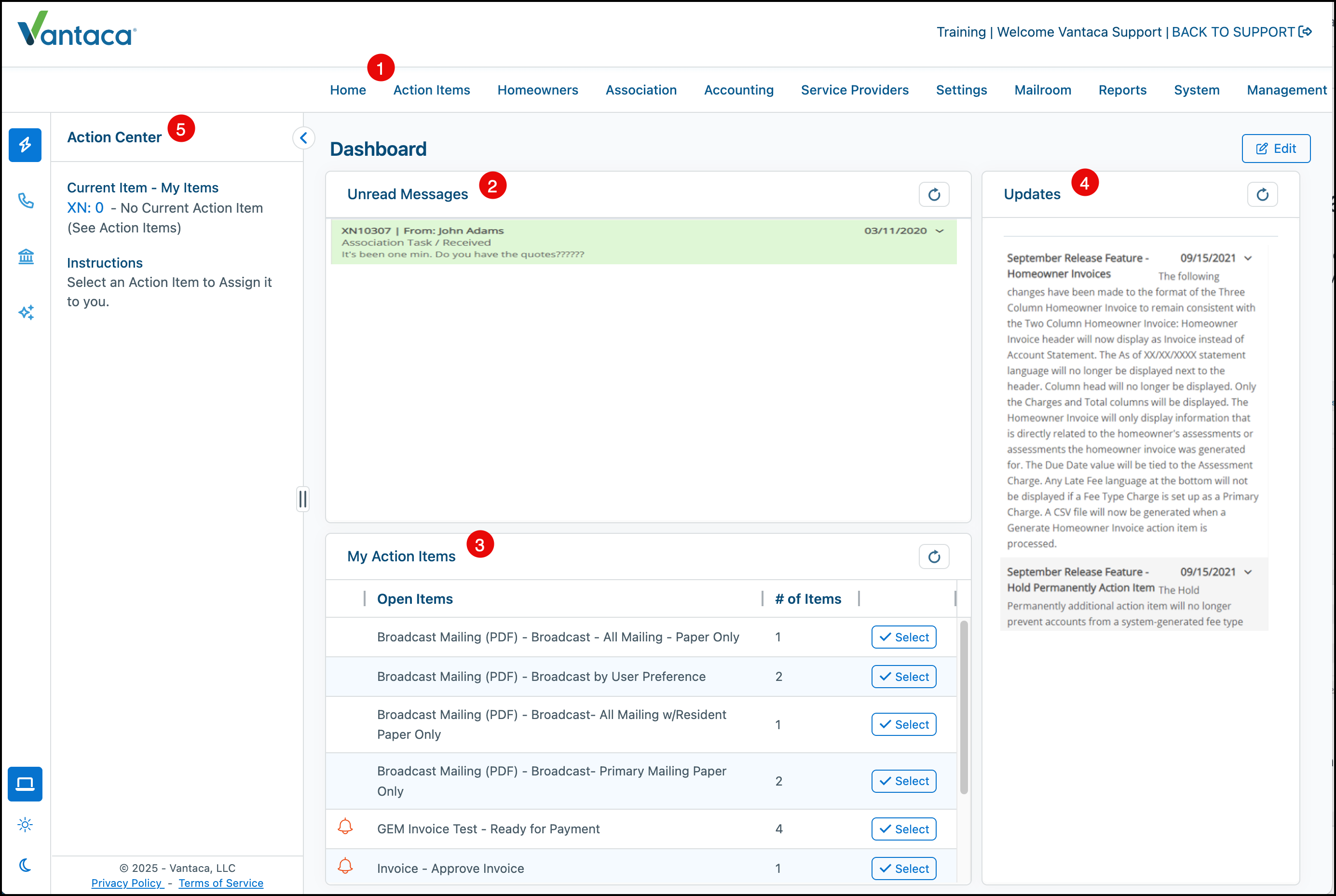
Task: Select GEM Invoice Test - Ready for Payment
Action: pos(903,829)
